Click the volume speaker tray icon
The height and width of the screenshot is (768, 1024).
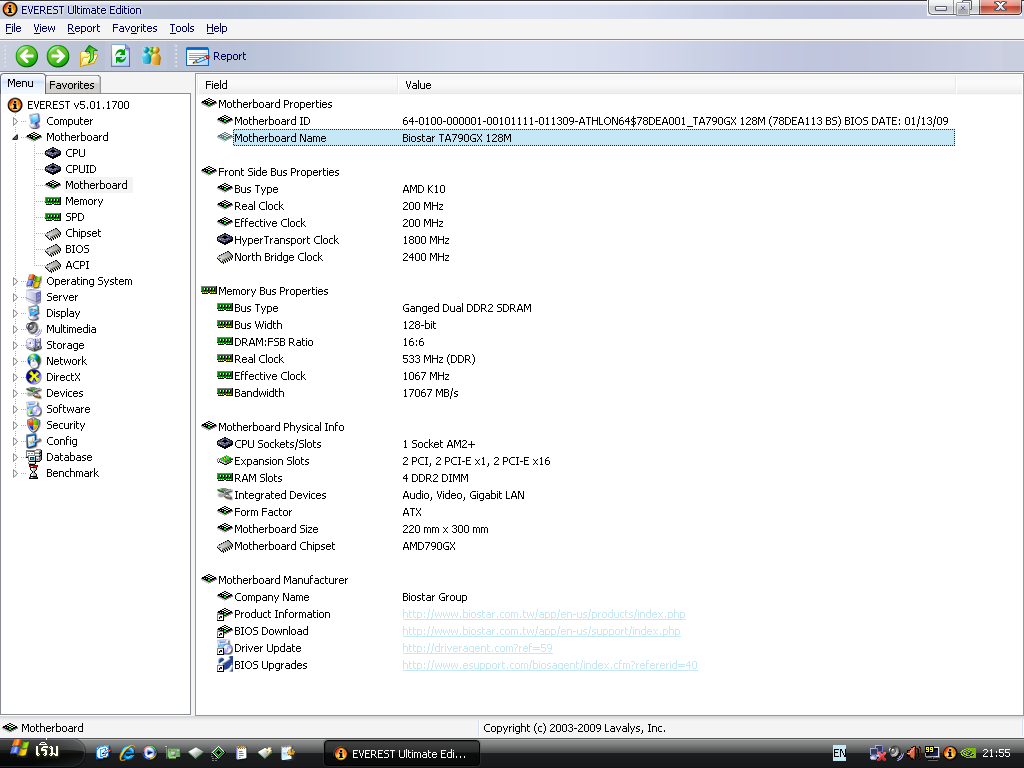coord(913,753)
